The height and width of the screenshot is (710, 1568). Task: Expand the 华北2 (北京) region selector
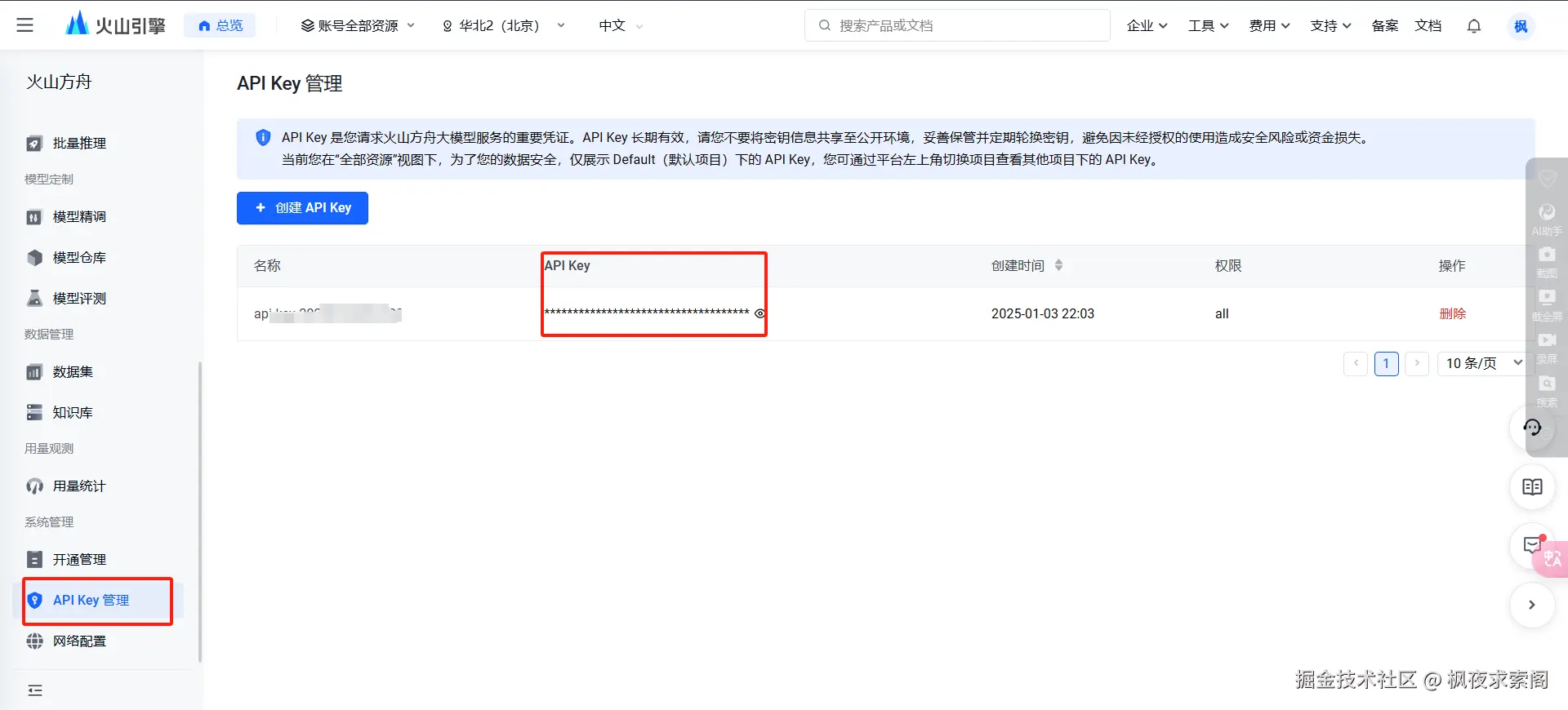pos(503,25)
